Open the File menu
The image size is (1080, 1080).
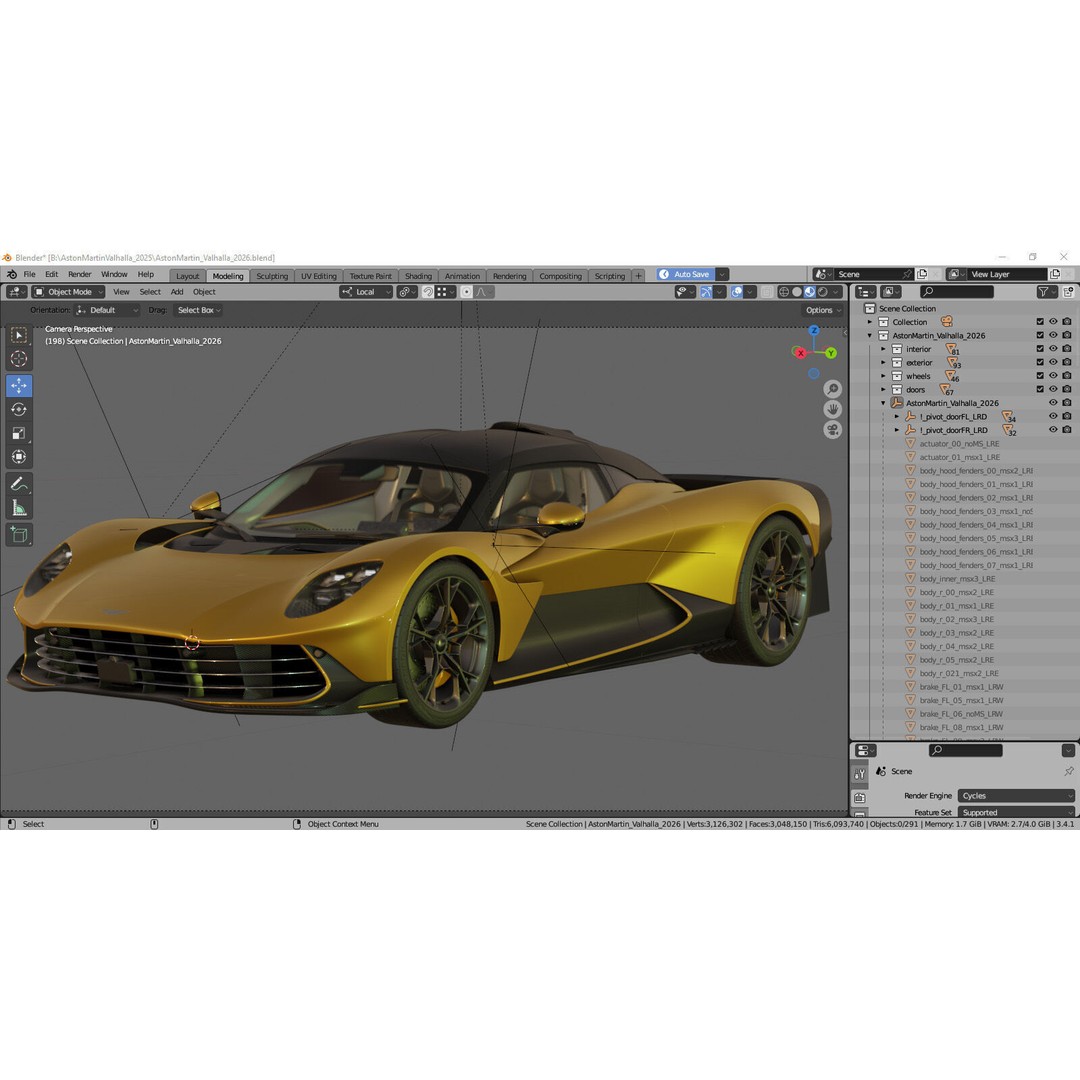[x=30, y=274]
